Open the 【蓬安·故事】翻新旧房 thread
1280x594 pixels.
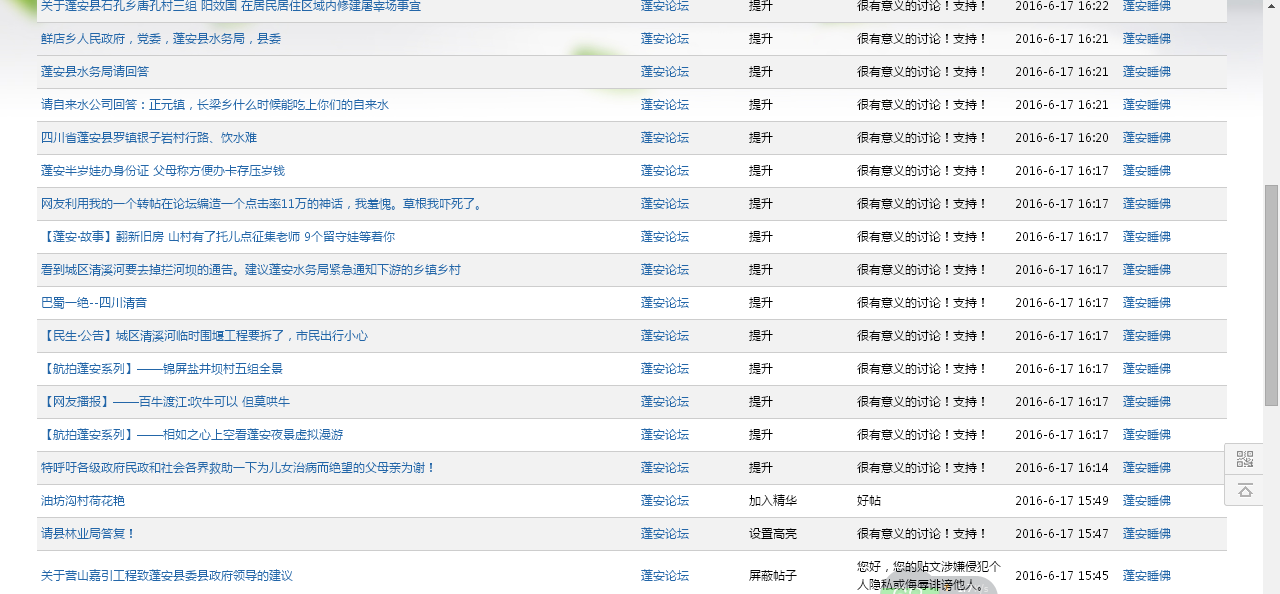click(x=218, y=237)
